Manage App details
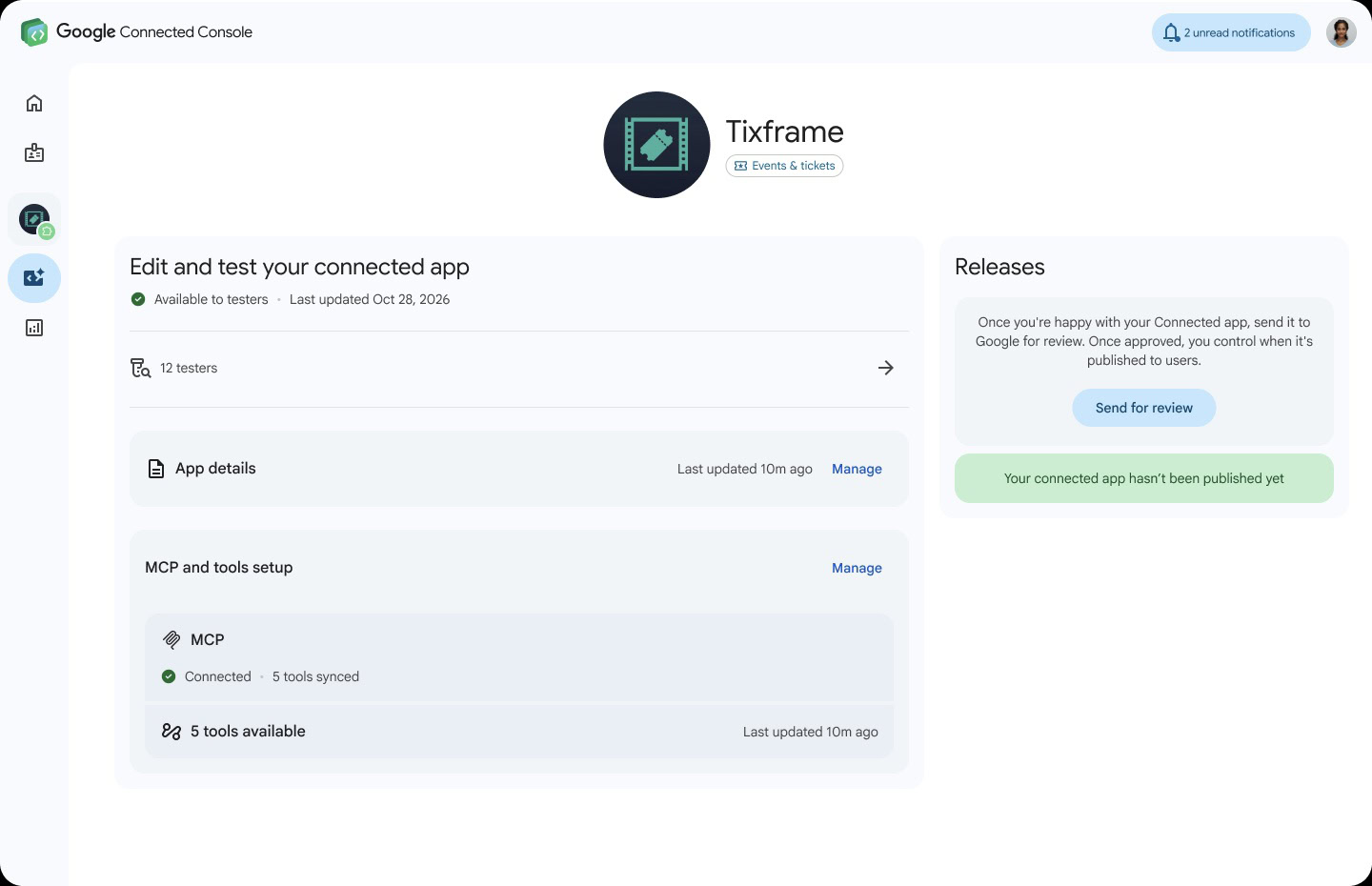The width and height of the screenshot is (1372, 886). pos(857,469)
